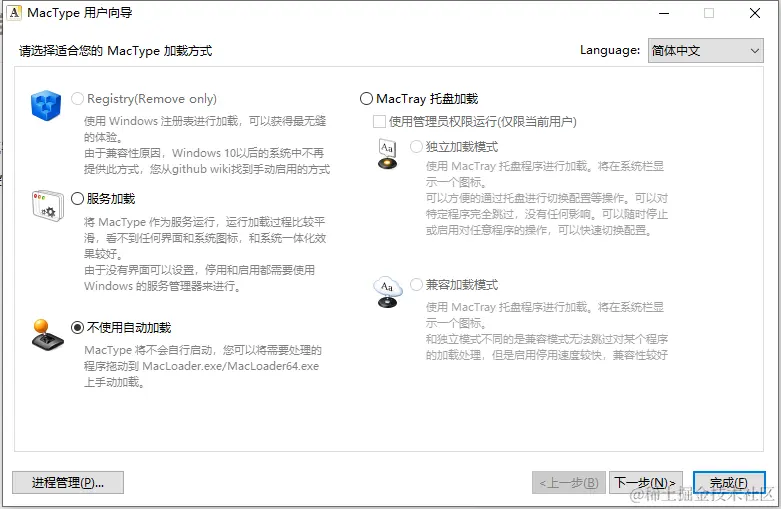The height and width of the screenshot is (509, 781).
Task: Click the service loading window-gear icon
Action: coord(48,205)
